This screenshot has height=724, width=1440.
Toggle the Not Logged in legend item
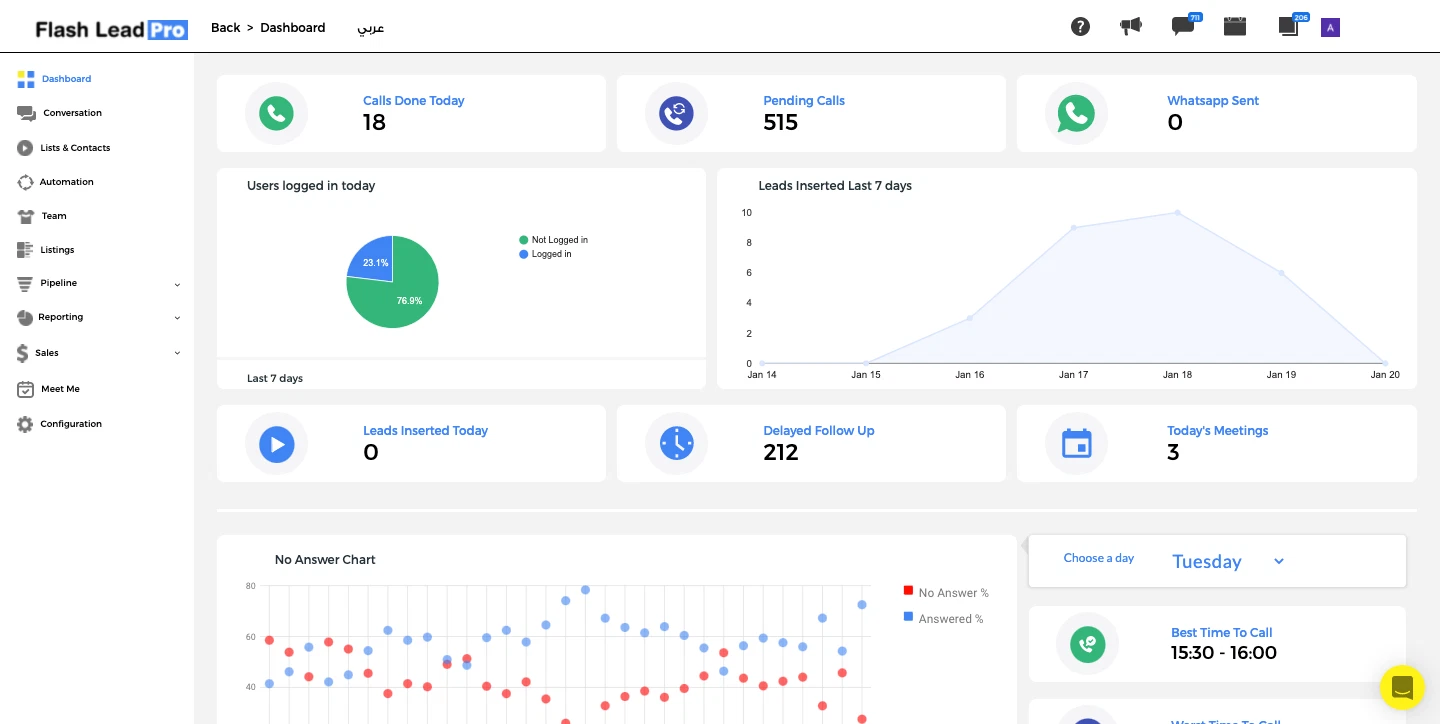558,240
